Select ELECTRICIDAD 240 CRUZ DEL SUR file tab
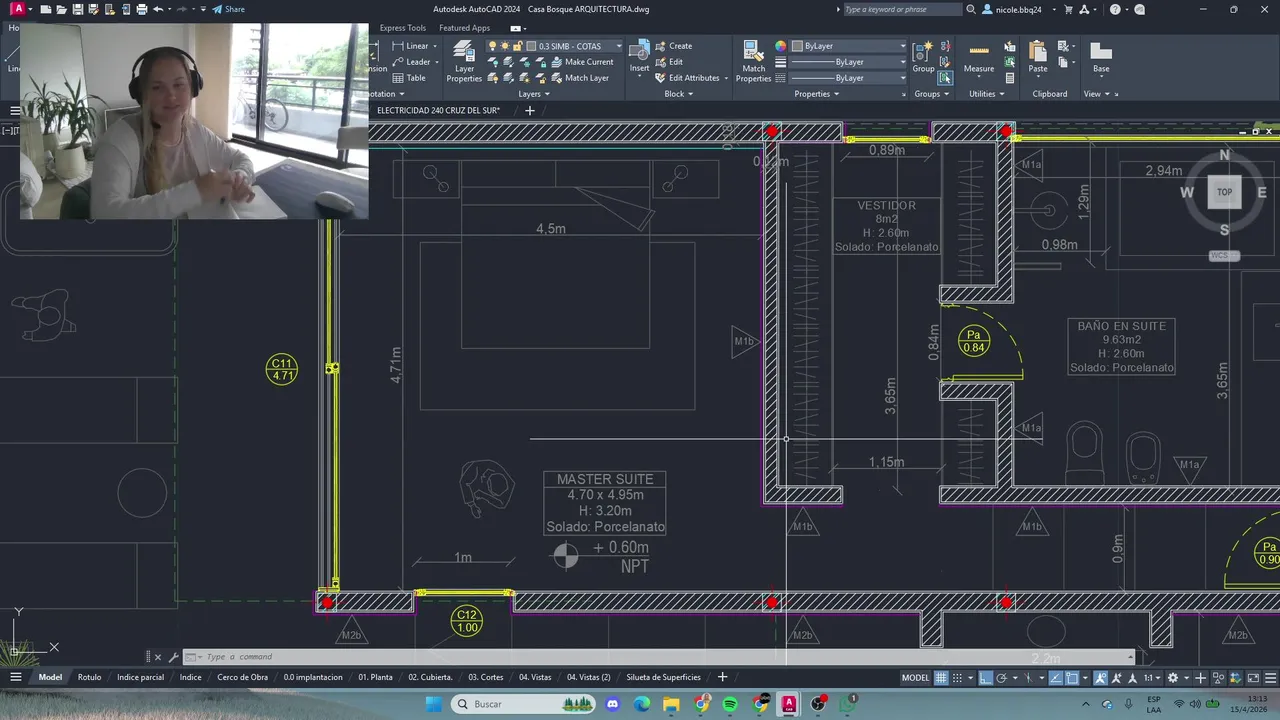Viewport: 1280px width, 720px height. point(438,110)
